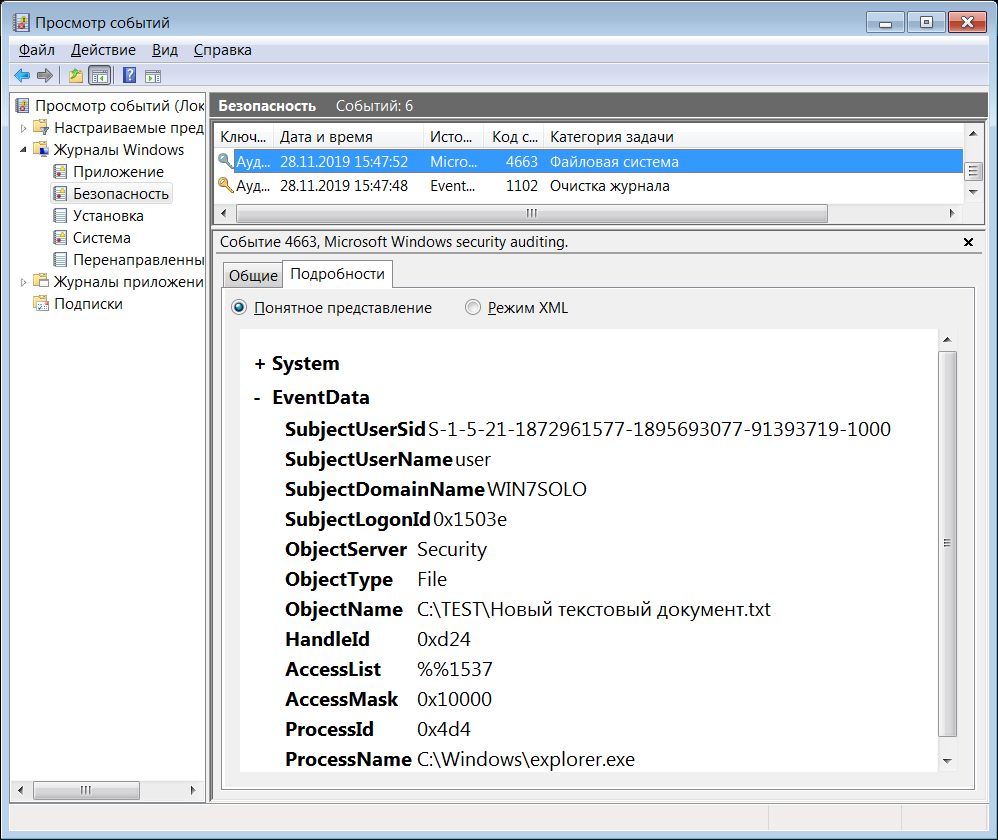The width and height of the screenshot is (998, 840).
Task: Click the Приложение log icon
Action: 60,171
